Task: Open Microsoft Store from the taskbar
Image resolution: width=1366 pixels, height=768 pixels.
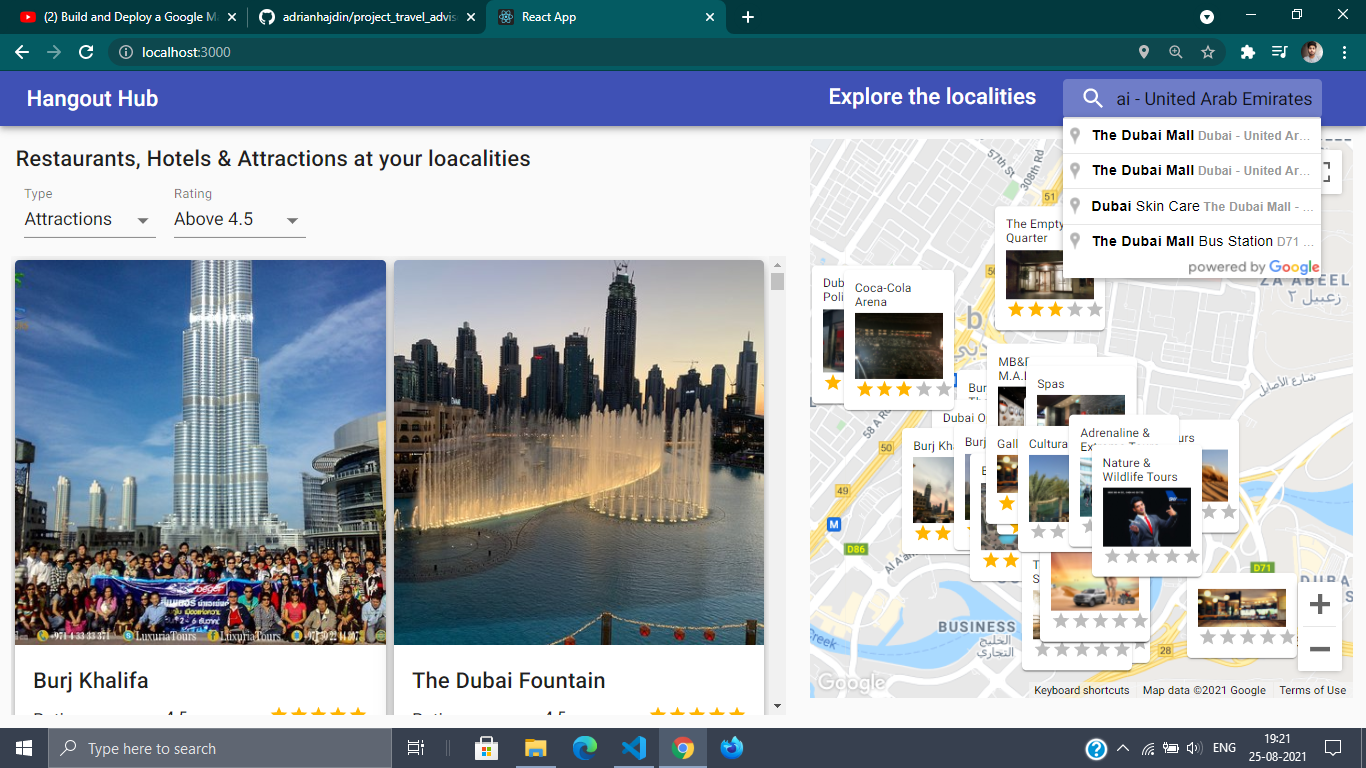Action: pos(486,748)
